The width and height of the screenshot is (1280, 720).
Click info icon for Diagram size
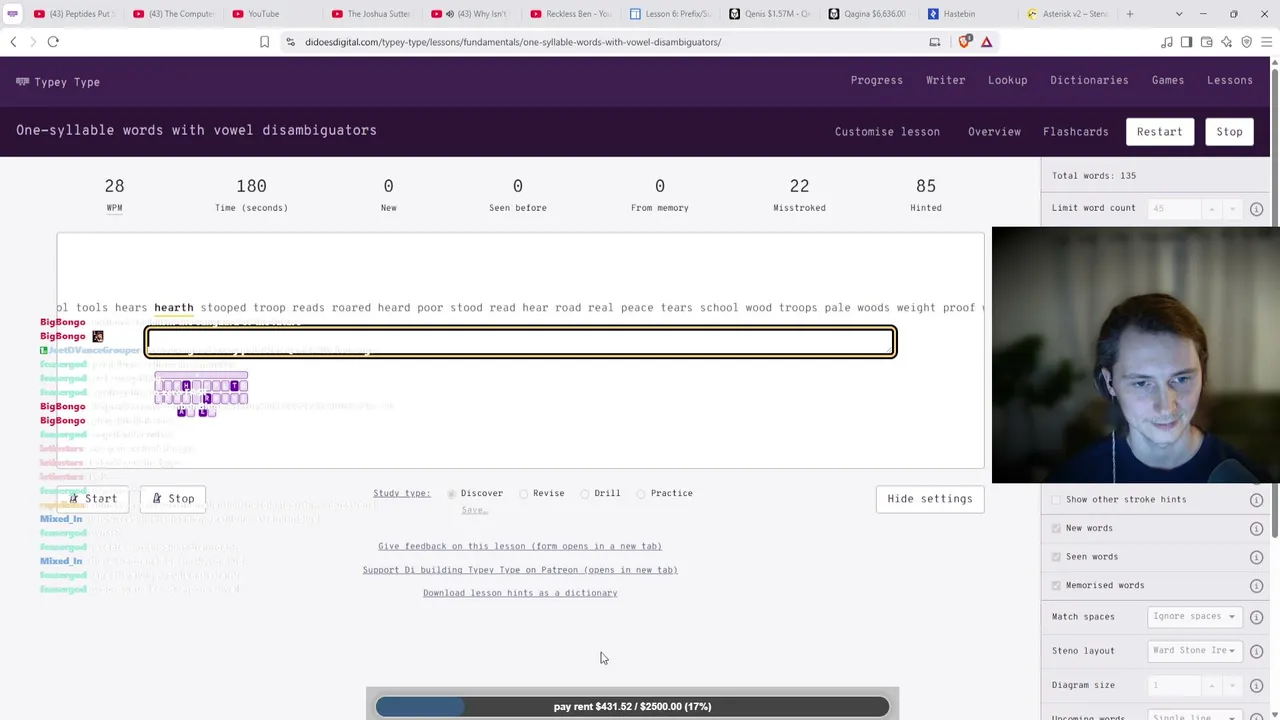pos(1256,685)
